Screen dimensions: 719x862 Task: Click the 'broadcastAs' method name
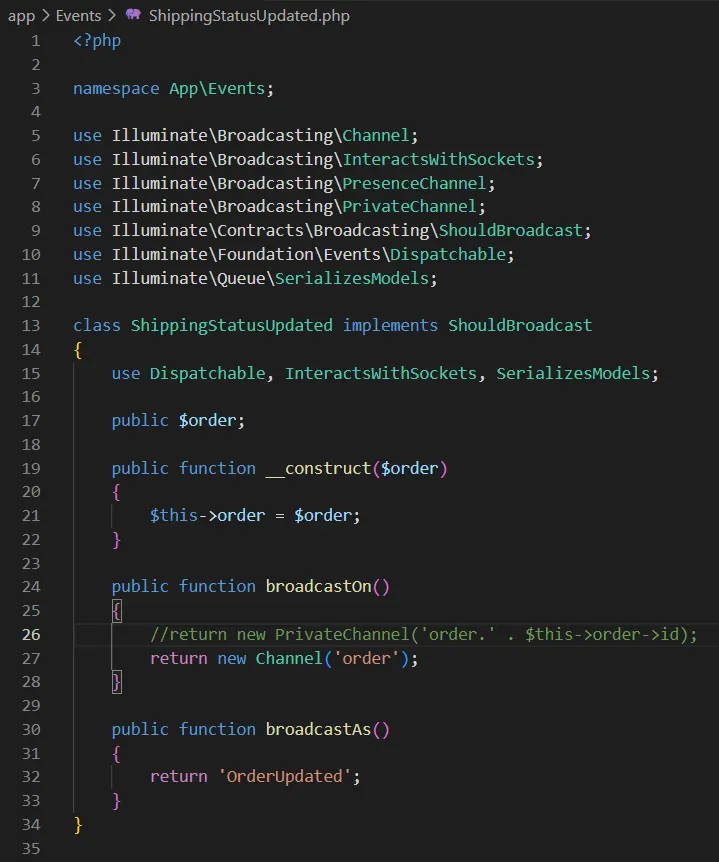coord(318,730)
